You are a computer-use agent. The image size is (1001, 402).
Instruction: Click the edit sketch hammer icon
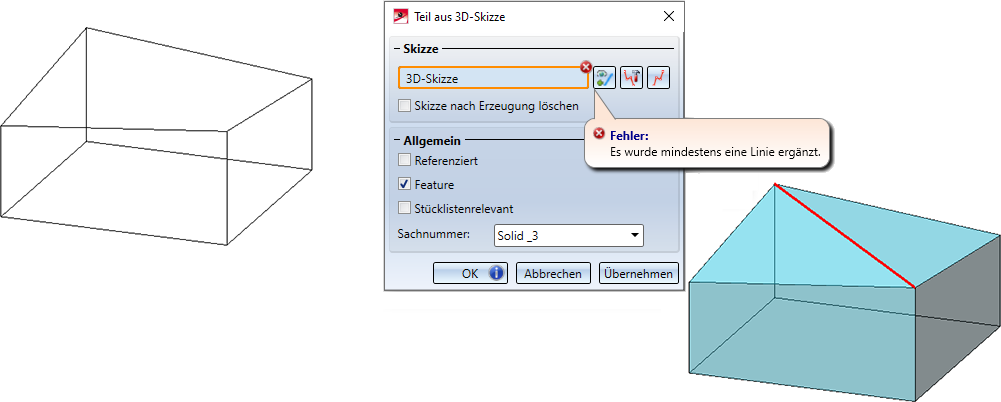point(631,78)
